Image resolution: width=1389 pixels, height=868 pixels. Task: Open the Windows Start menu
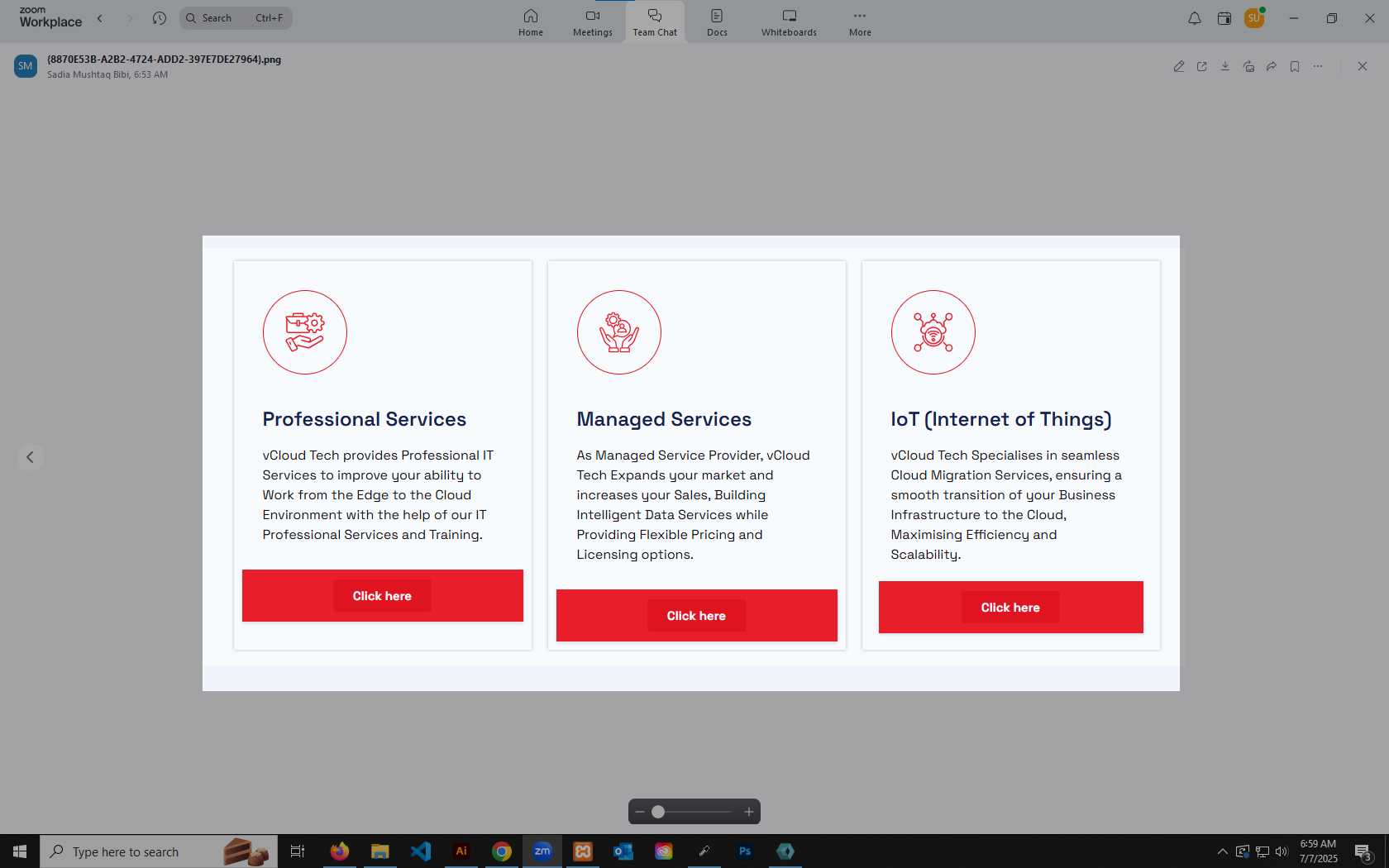coord(20,851)
